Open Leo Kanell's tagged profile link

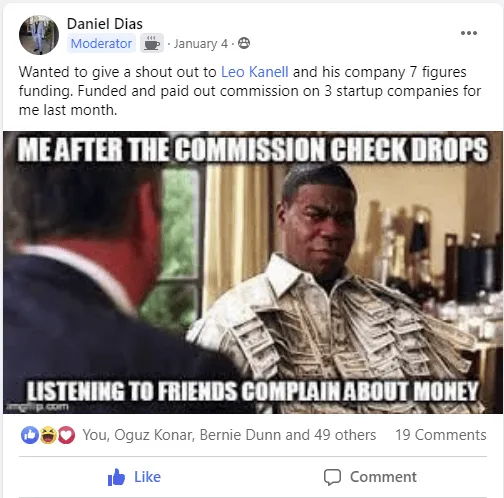click(255, 72)
